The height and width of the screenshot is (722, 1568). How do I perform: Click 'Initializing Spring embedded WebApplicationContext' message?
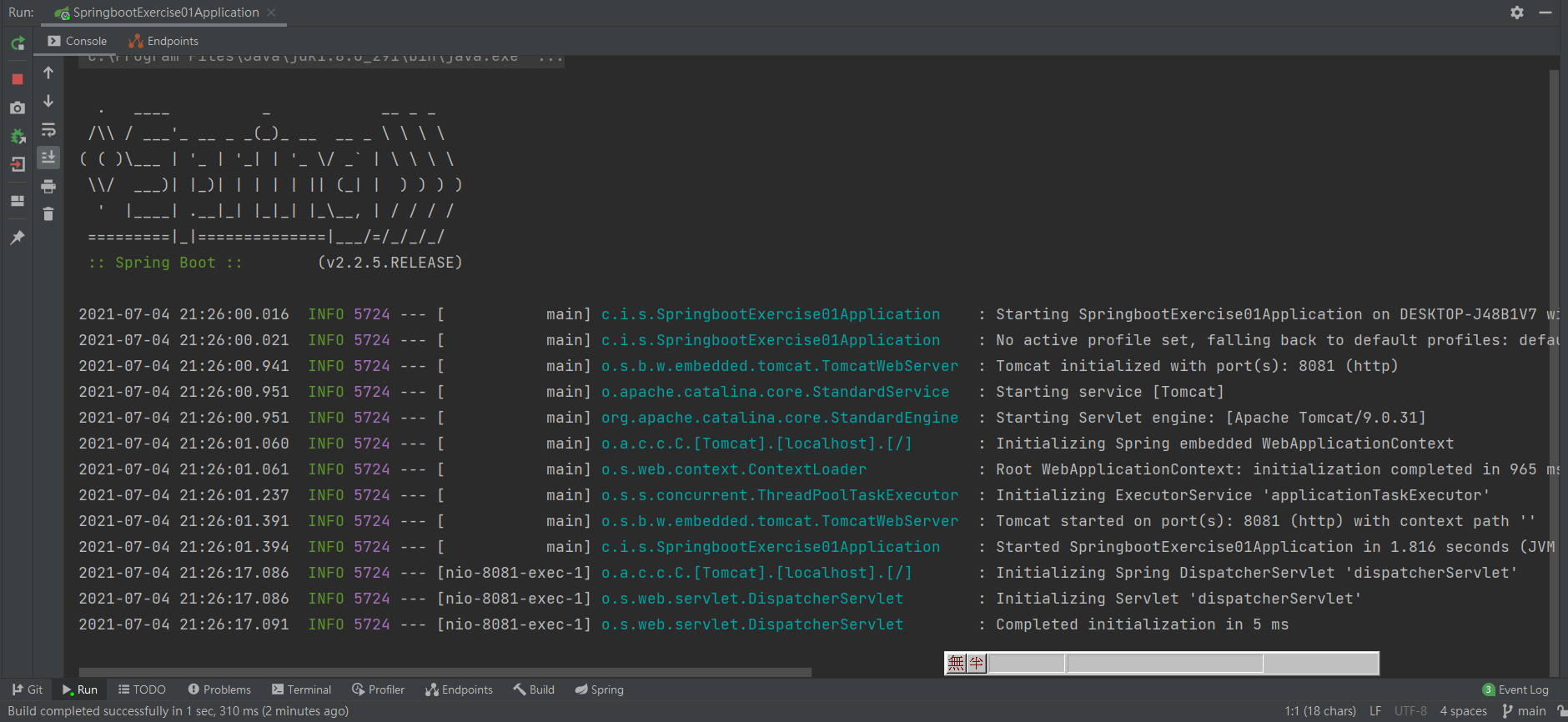[1225, 444]
